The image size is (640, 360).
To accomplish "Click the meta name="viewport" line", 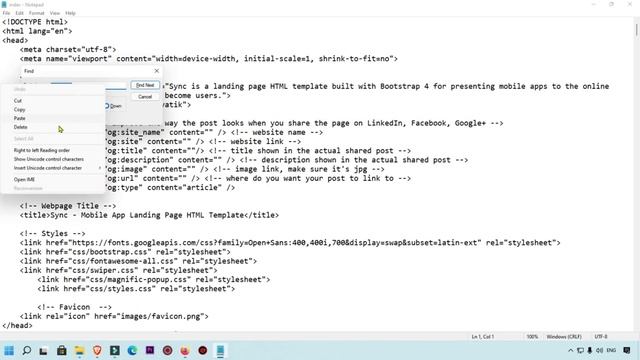I will click(209, 59).
